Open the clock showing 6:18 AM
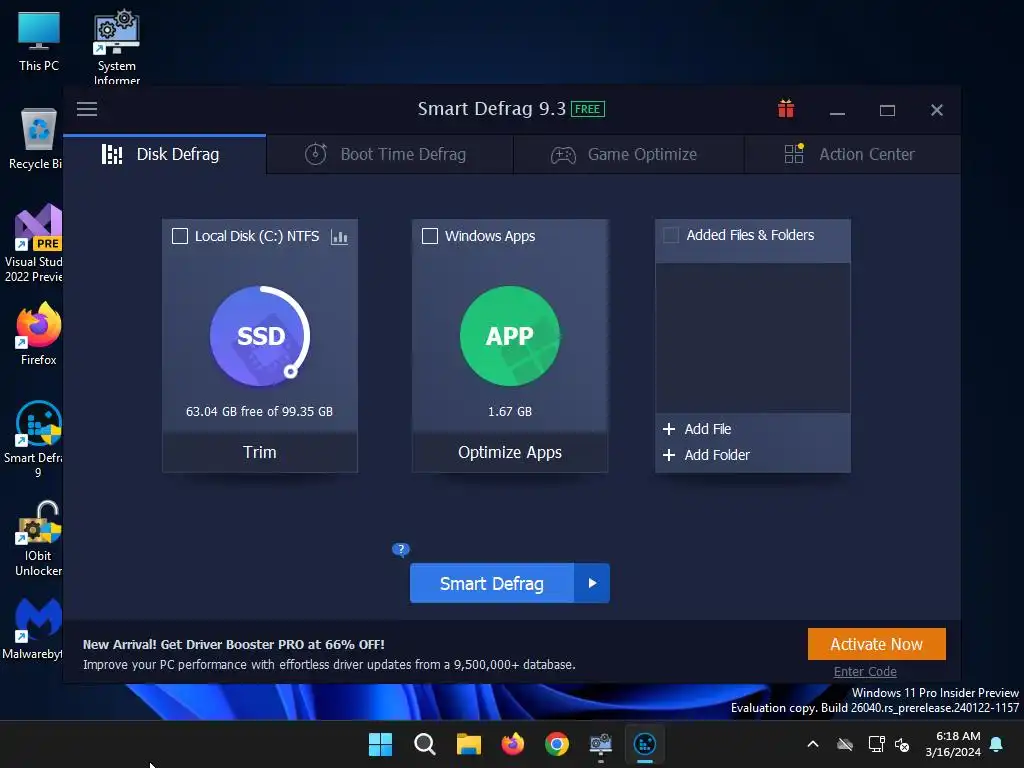Image resolution: width=1024 pixels, height=768 pixels. pos(953,744)
